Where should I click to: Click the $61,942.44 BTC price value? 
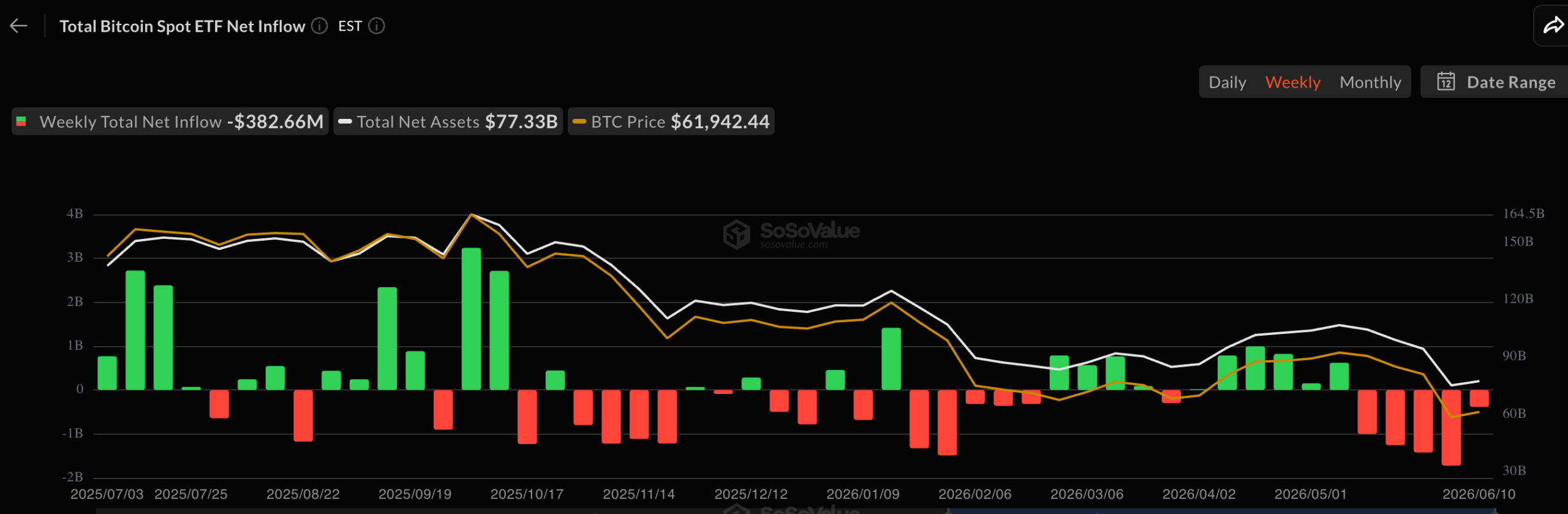720,121
